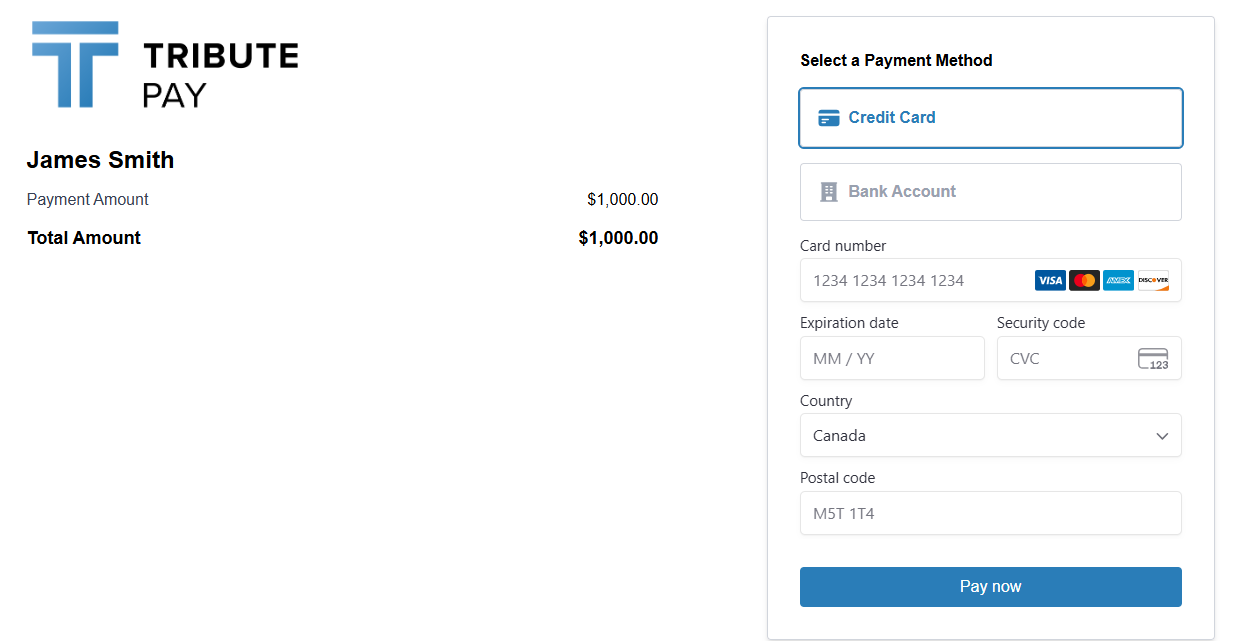This screenshot has height=641, width=1238.
Task: Click the CVC card hint icon
Action: tap(1153, 359)
